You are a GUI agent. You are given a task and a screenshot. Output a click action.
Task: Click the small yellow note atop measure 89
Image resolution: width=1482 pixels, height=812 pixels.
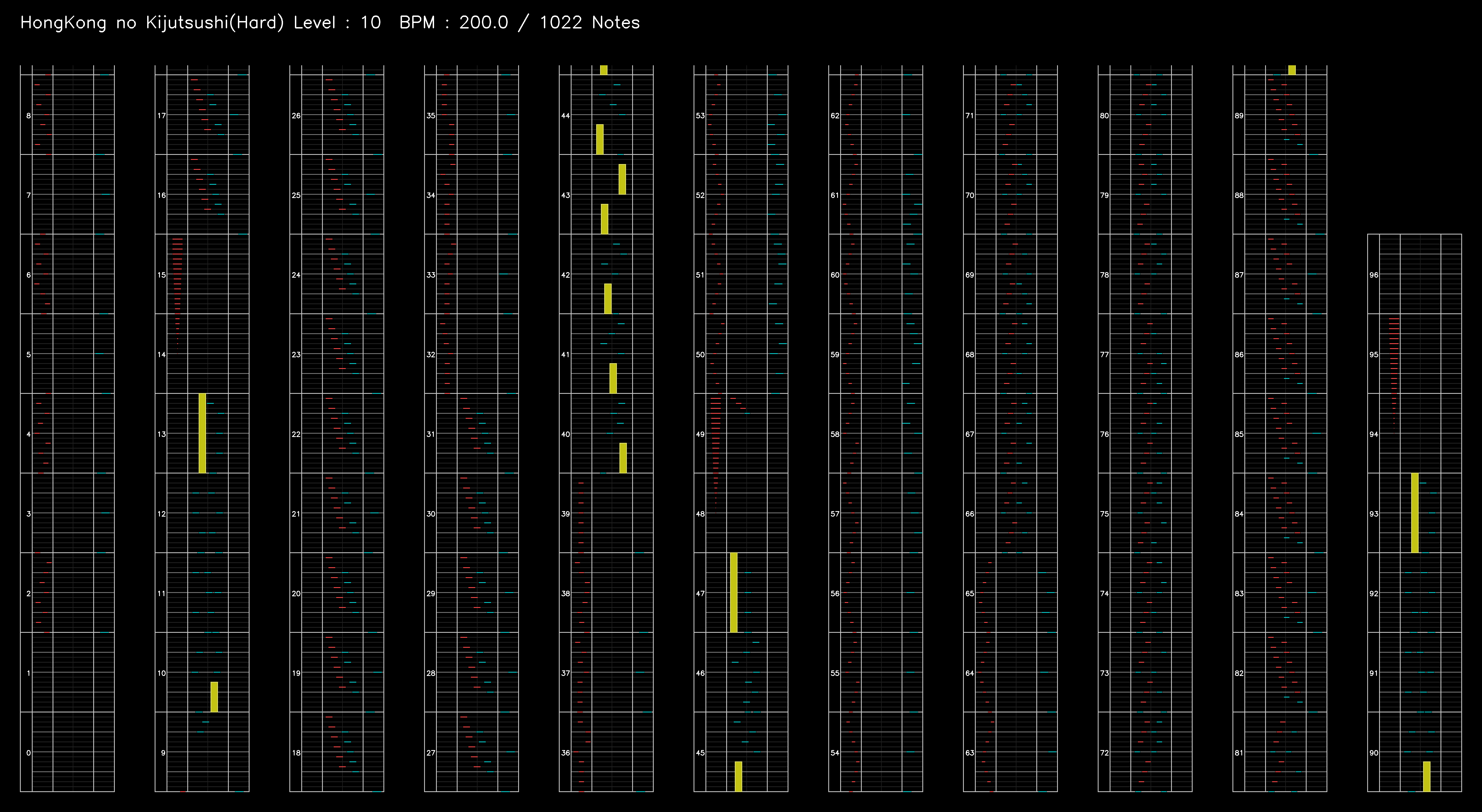1292,70
